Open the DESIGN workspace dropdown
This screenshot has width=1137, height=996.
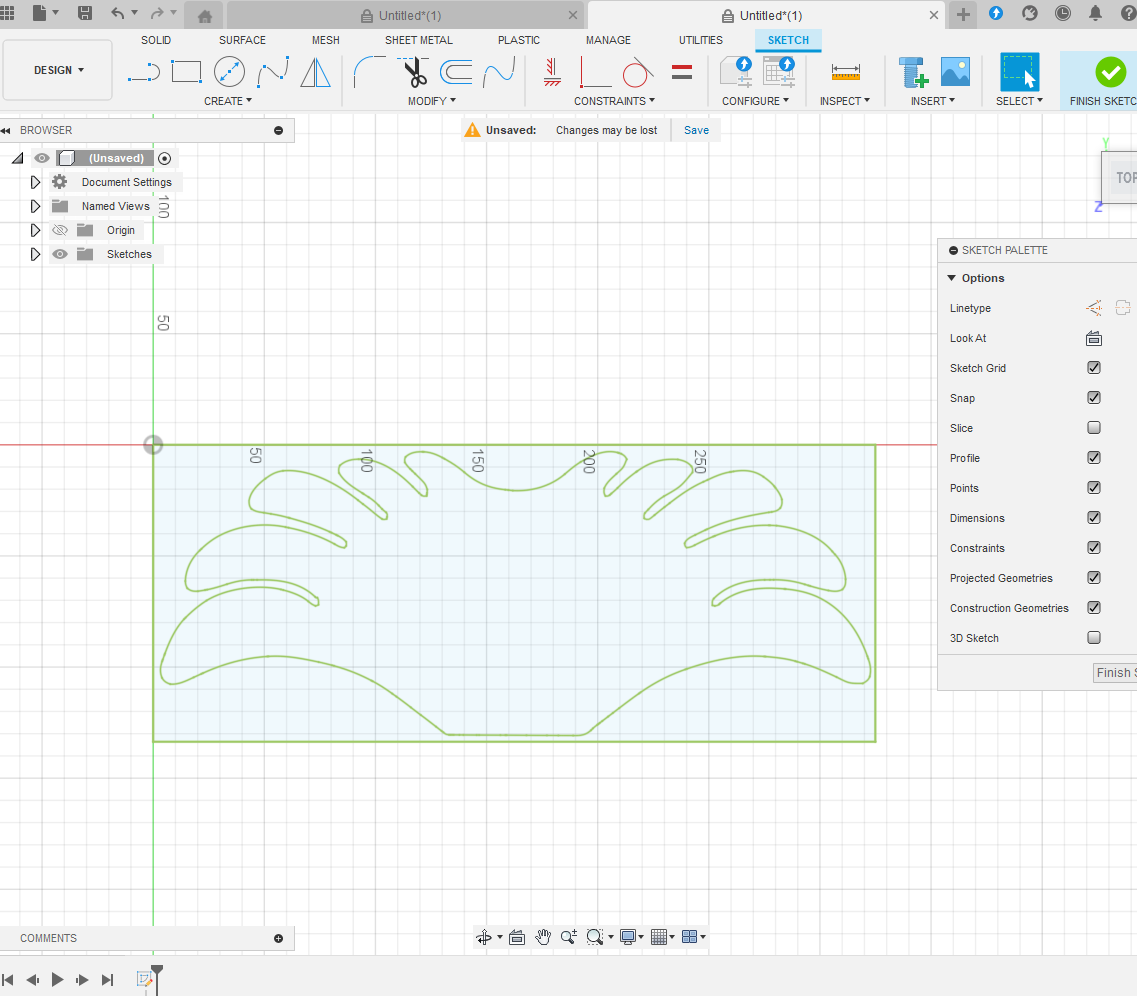pyautogui.click(x=58, y=70)
